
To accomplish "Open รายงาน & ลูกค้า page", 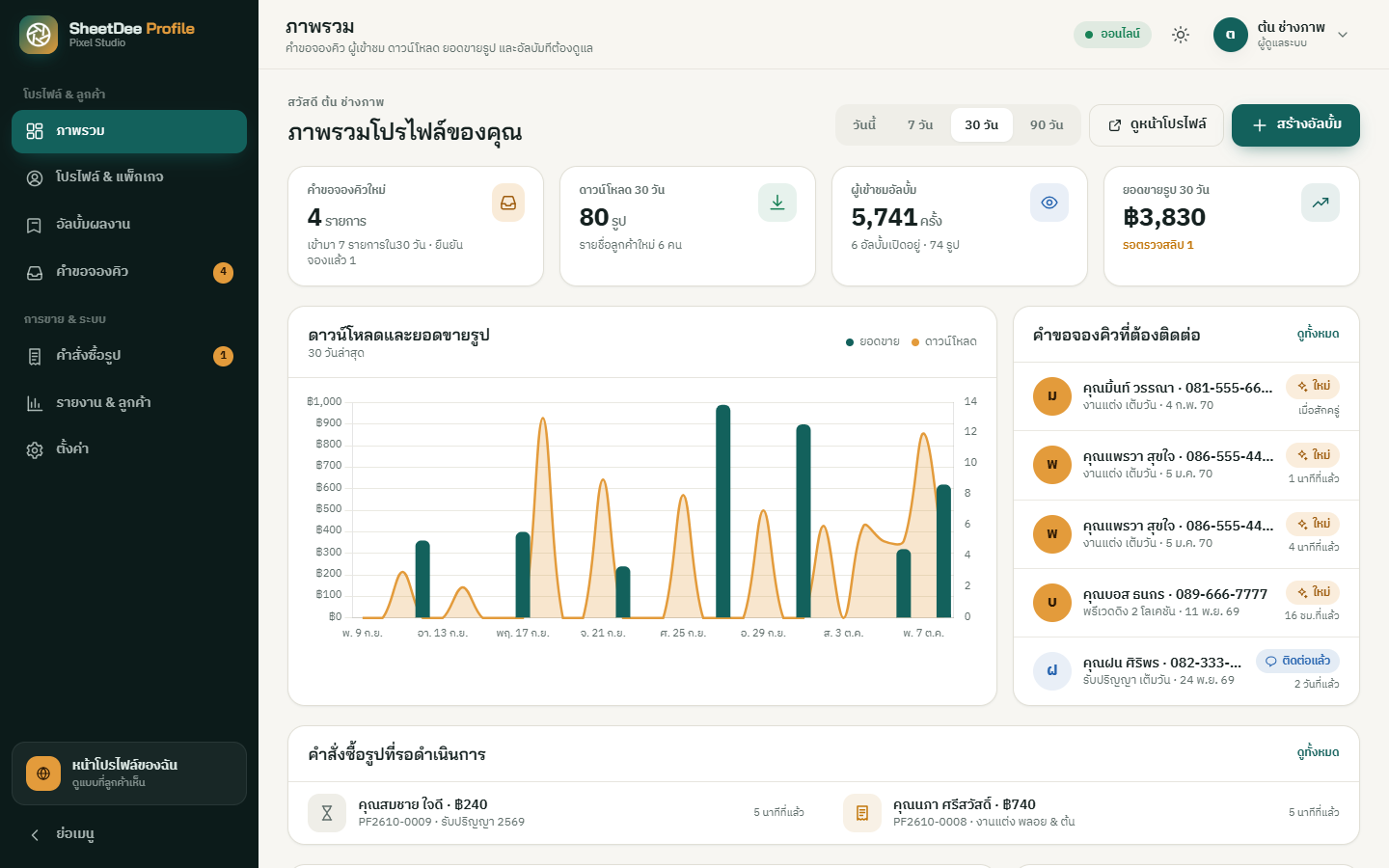I will [x=129, y=403].
